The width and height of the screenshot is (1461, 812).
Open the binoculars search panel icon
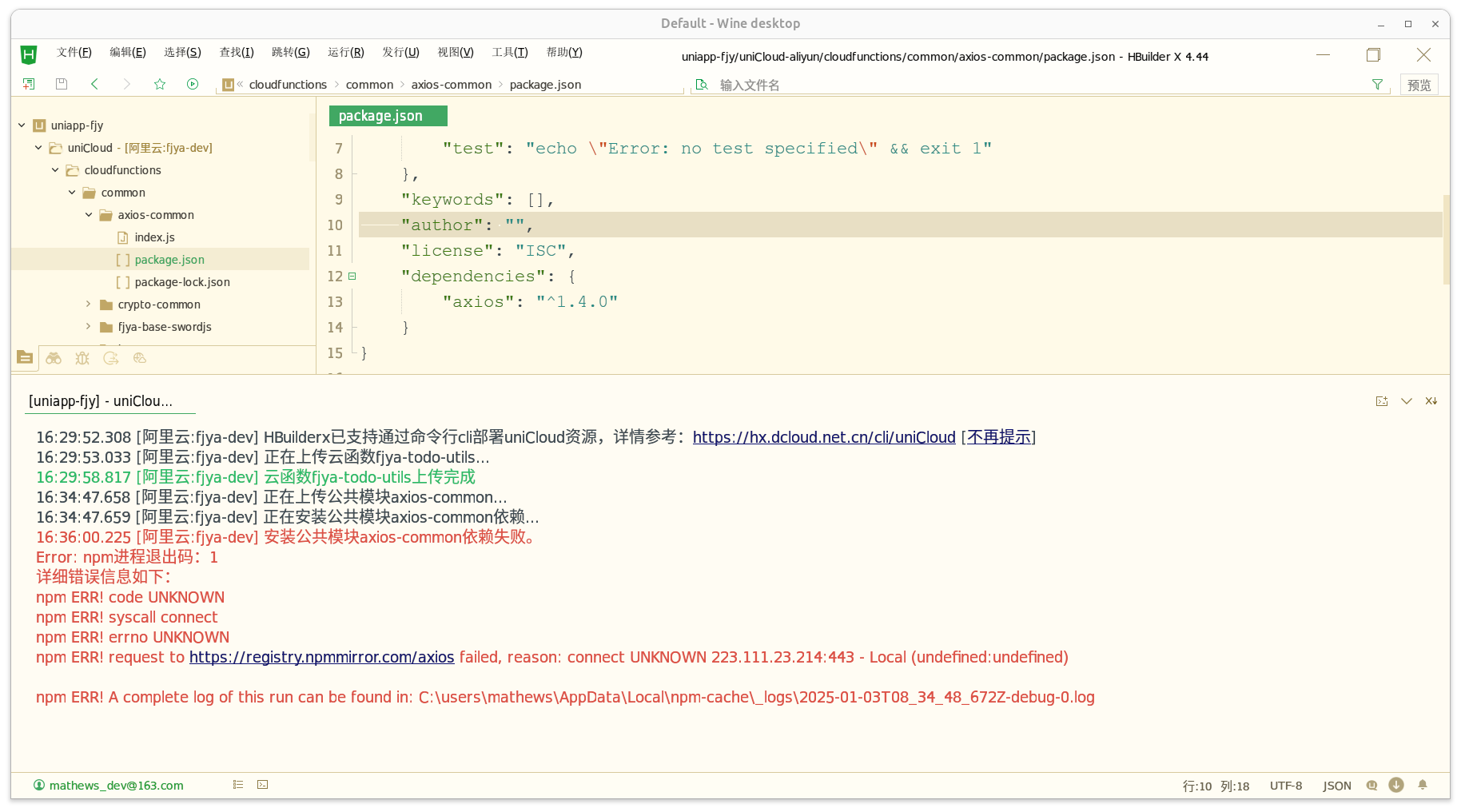54,358
